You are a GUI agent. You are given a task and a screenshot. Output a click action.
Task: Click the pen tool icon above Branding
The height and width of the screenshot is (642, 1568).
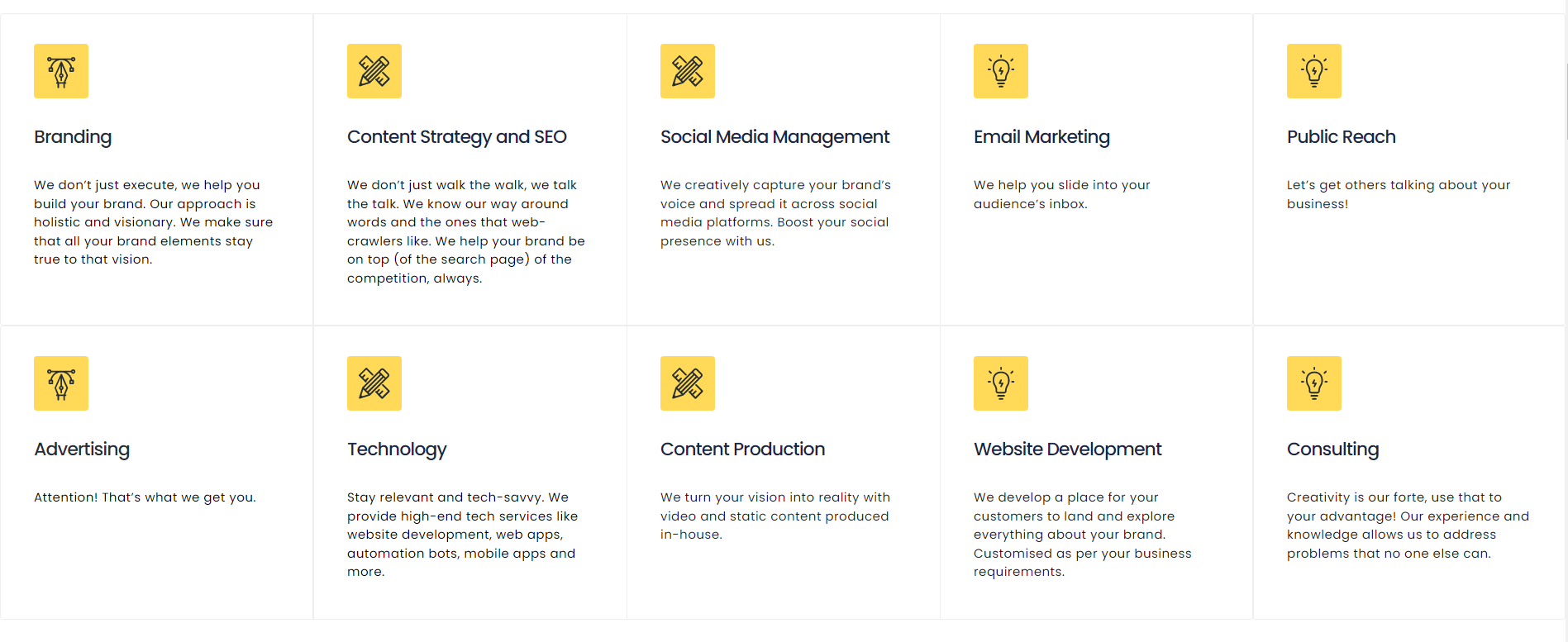[x=61, y=71]
